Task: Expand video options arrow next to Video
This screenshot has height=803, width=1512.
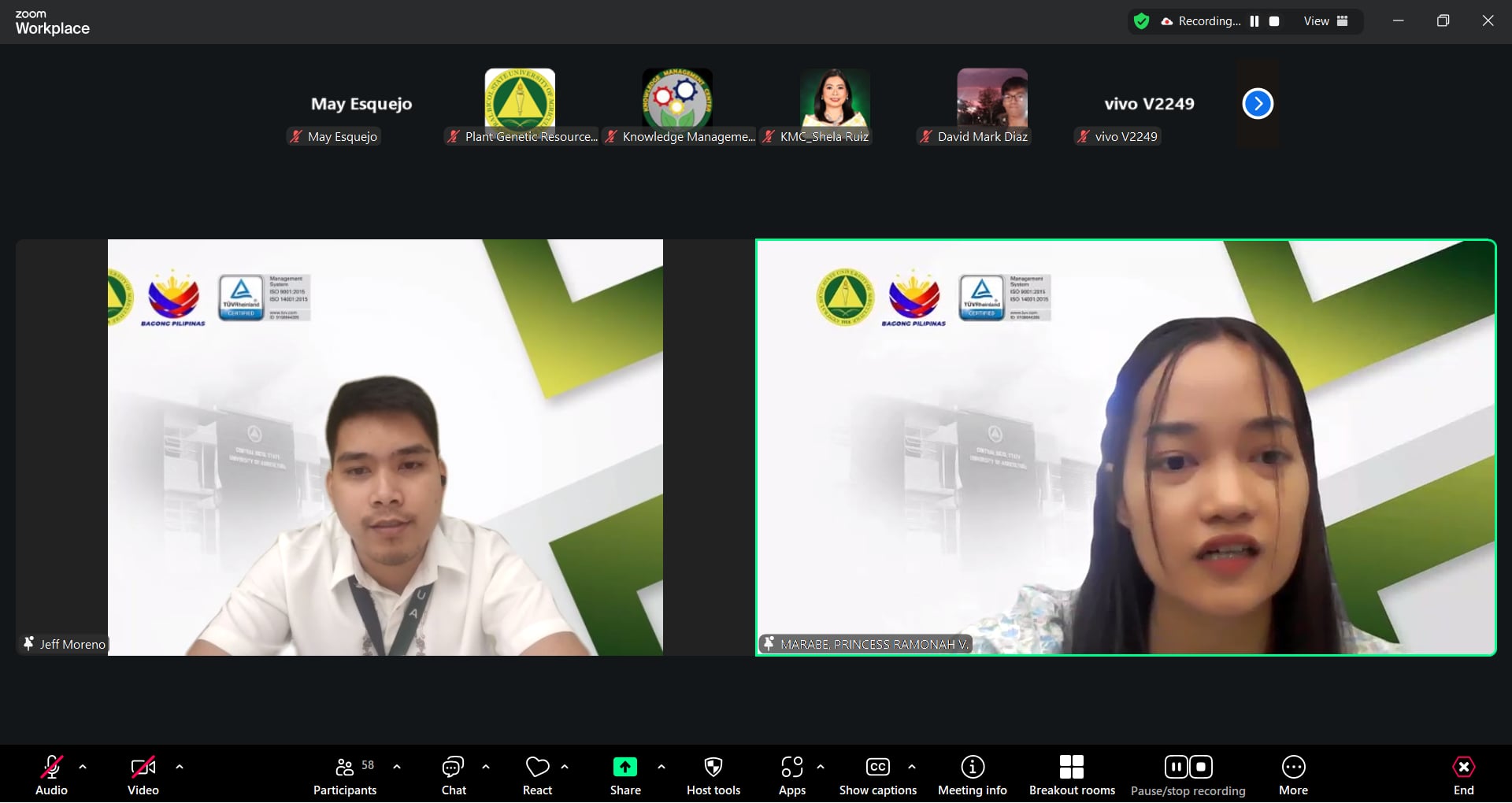Action: pyautogui.click(x=180, y=767)
